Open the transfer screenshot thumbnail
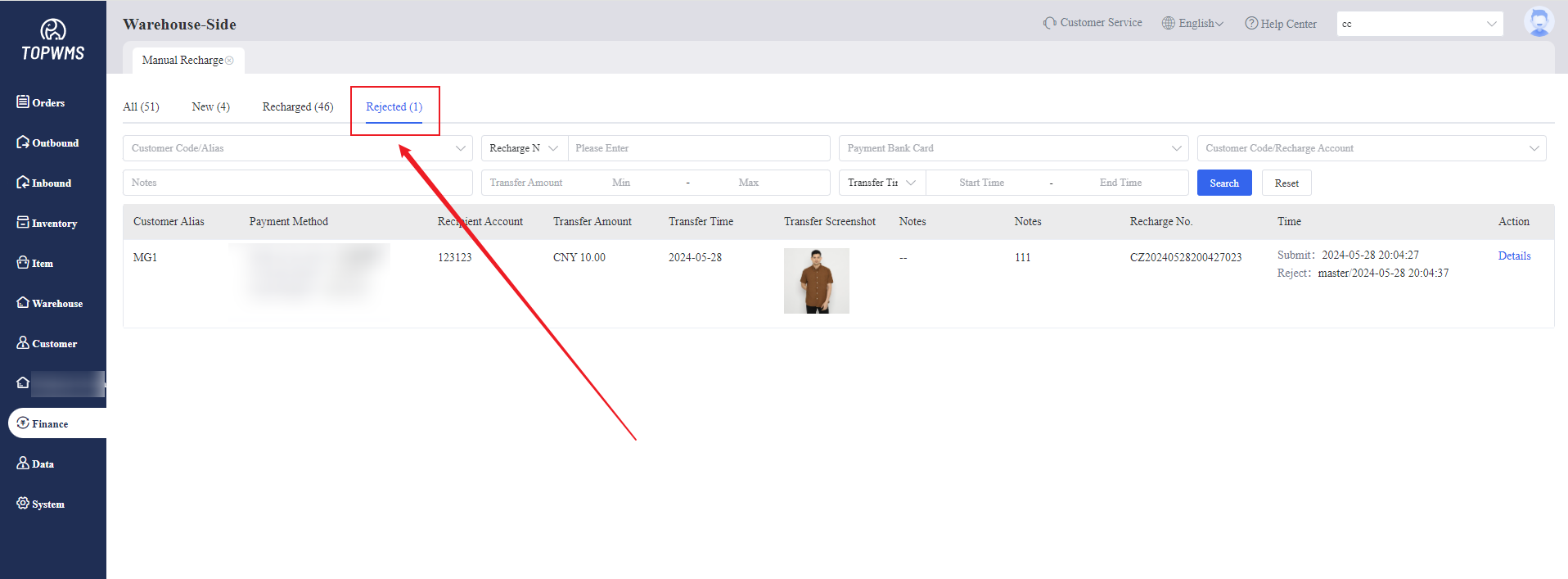This screenshot has height=579, width=1568. click(x=816, y=281)
